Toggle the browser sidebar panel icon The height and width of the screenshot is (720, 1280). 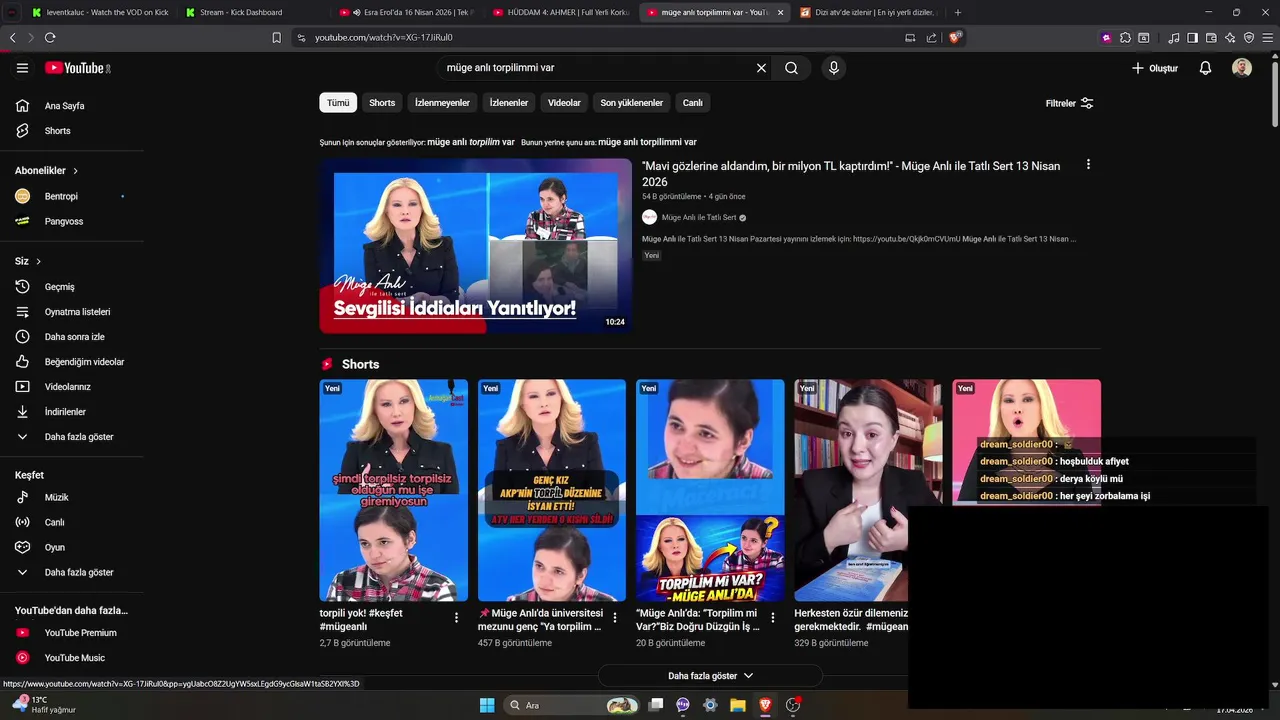pyautogui.click(x=1192, y=37)
